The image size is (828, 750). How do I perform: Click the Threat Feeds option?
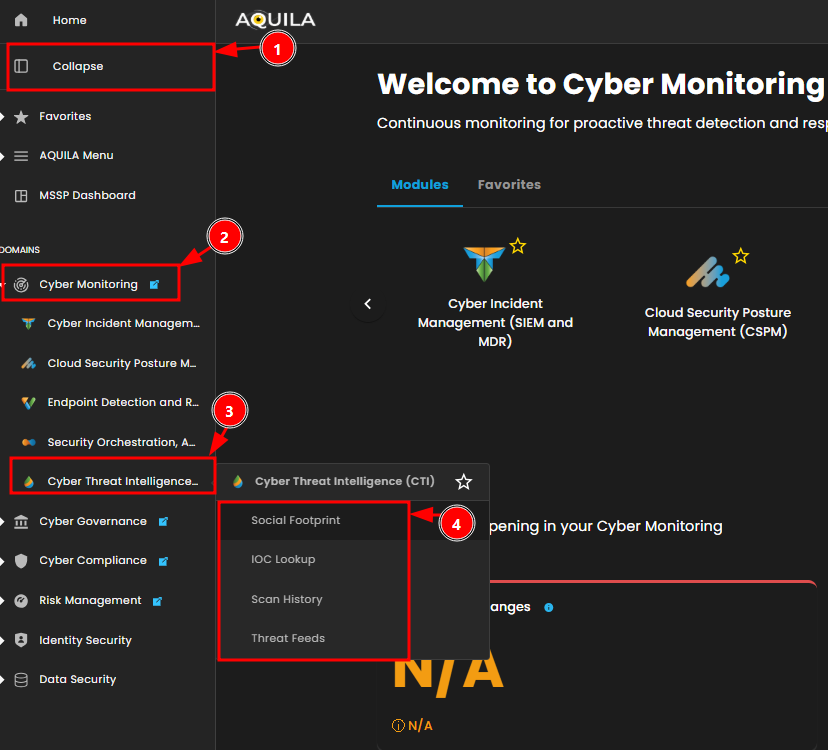(x=288, y=638)
